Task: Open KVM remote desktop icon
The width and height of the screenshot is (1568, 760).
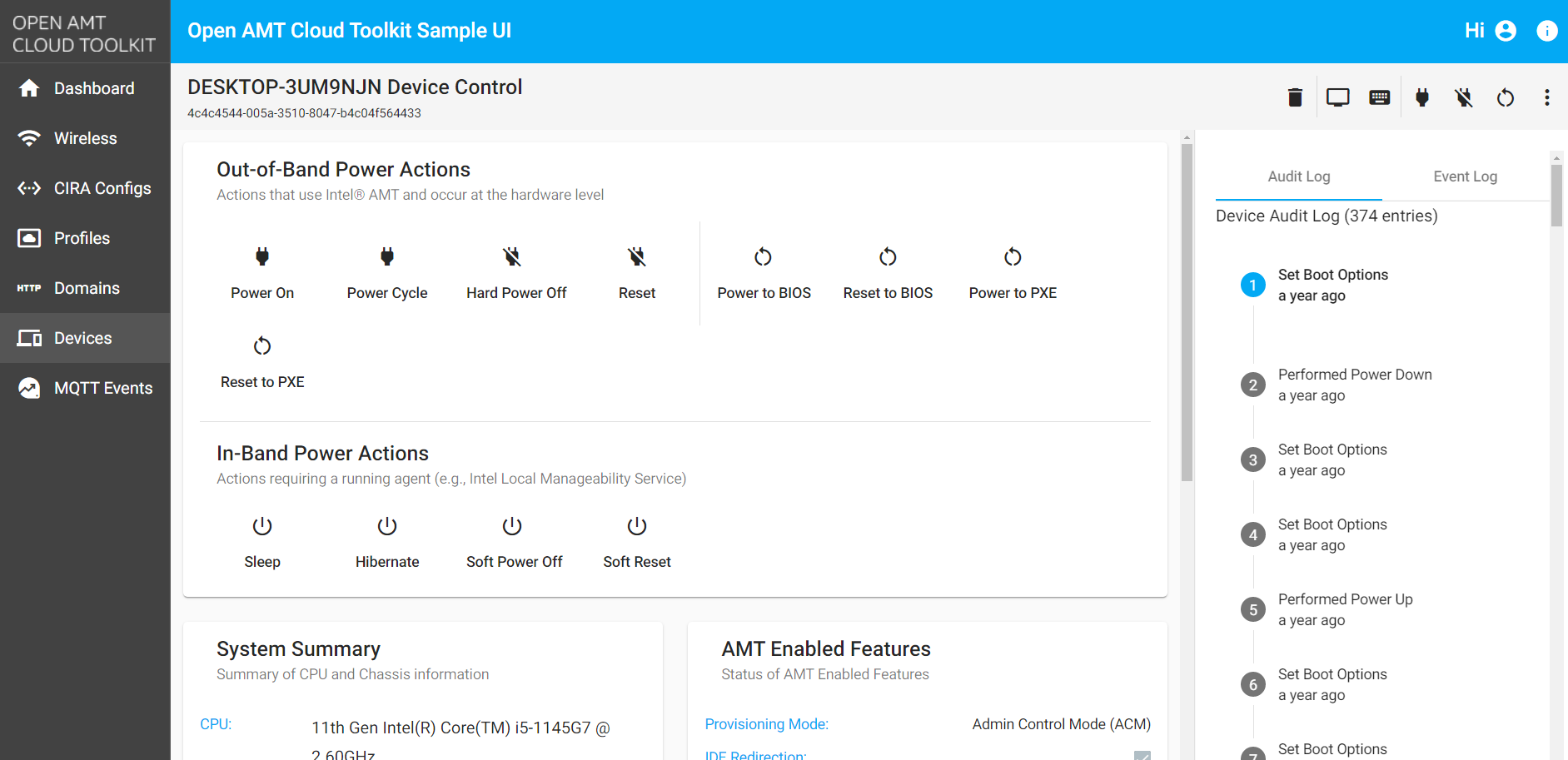Action: (x=1338, y=97)
